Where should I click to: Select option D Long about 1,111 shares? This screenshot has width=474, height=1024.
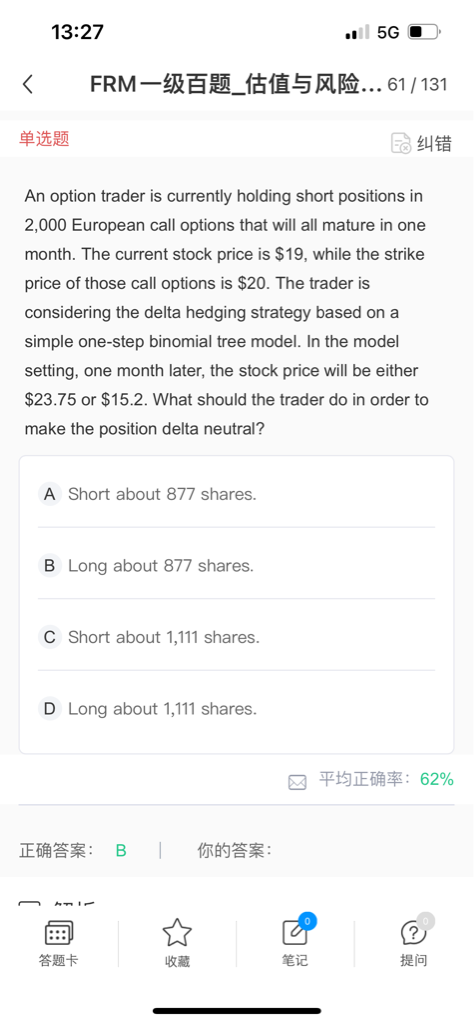pos(236,709)
